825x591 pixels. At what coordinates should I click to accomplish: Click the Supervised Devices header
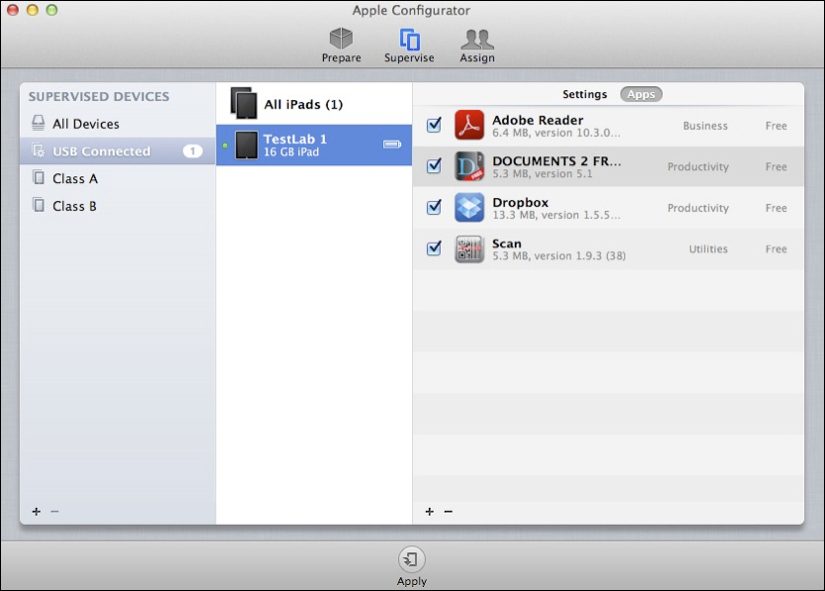coord(99,96)
